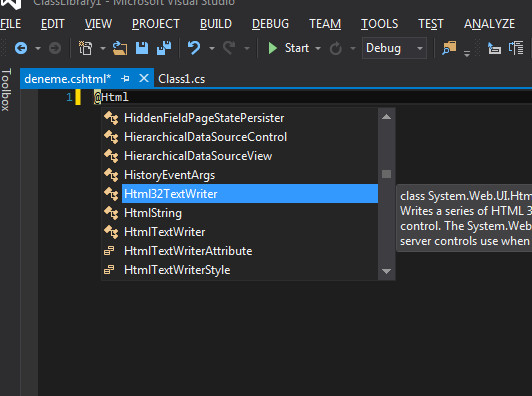Open the Toolbox side panel
The image size is (532, 396).
coord(6,90)
